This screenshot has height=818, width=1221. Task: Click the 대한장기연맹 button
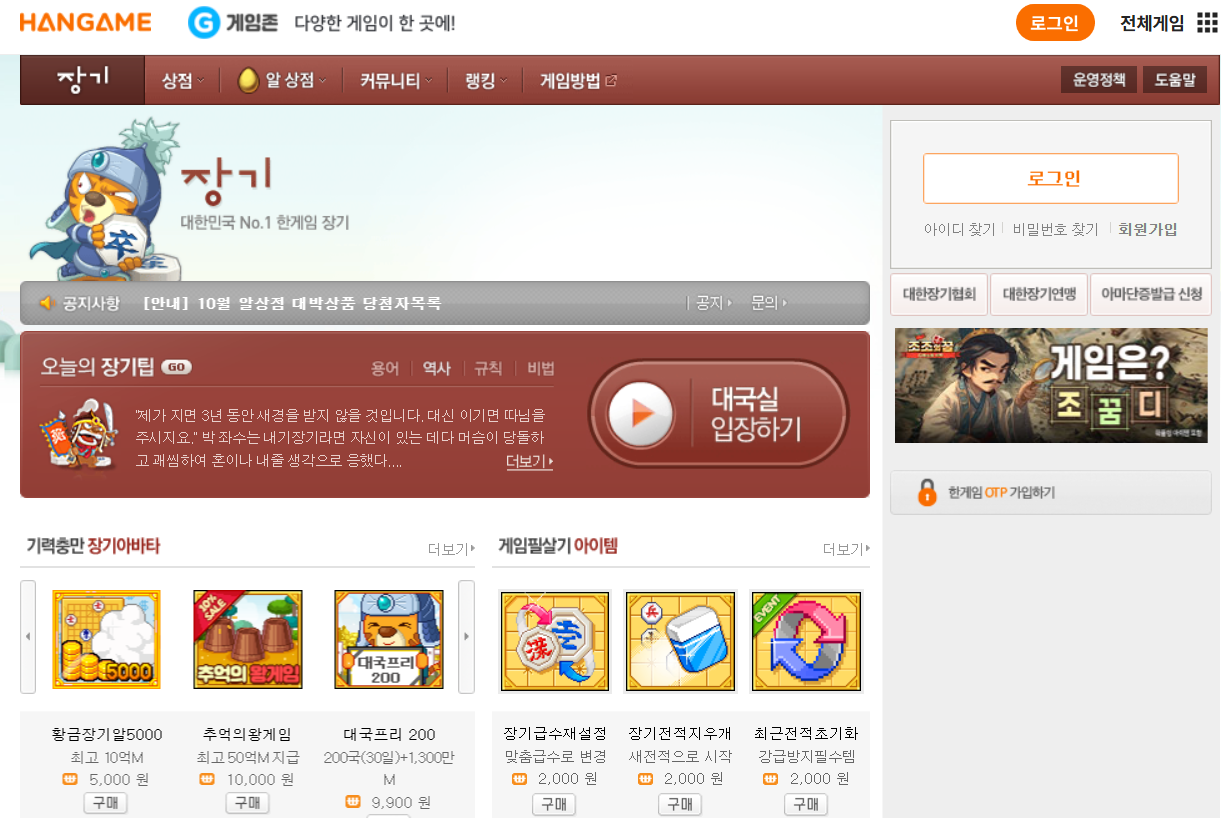pos(1039,294)
